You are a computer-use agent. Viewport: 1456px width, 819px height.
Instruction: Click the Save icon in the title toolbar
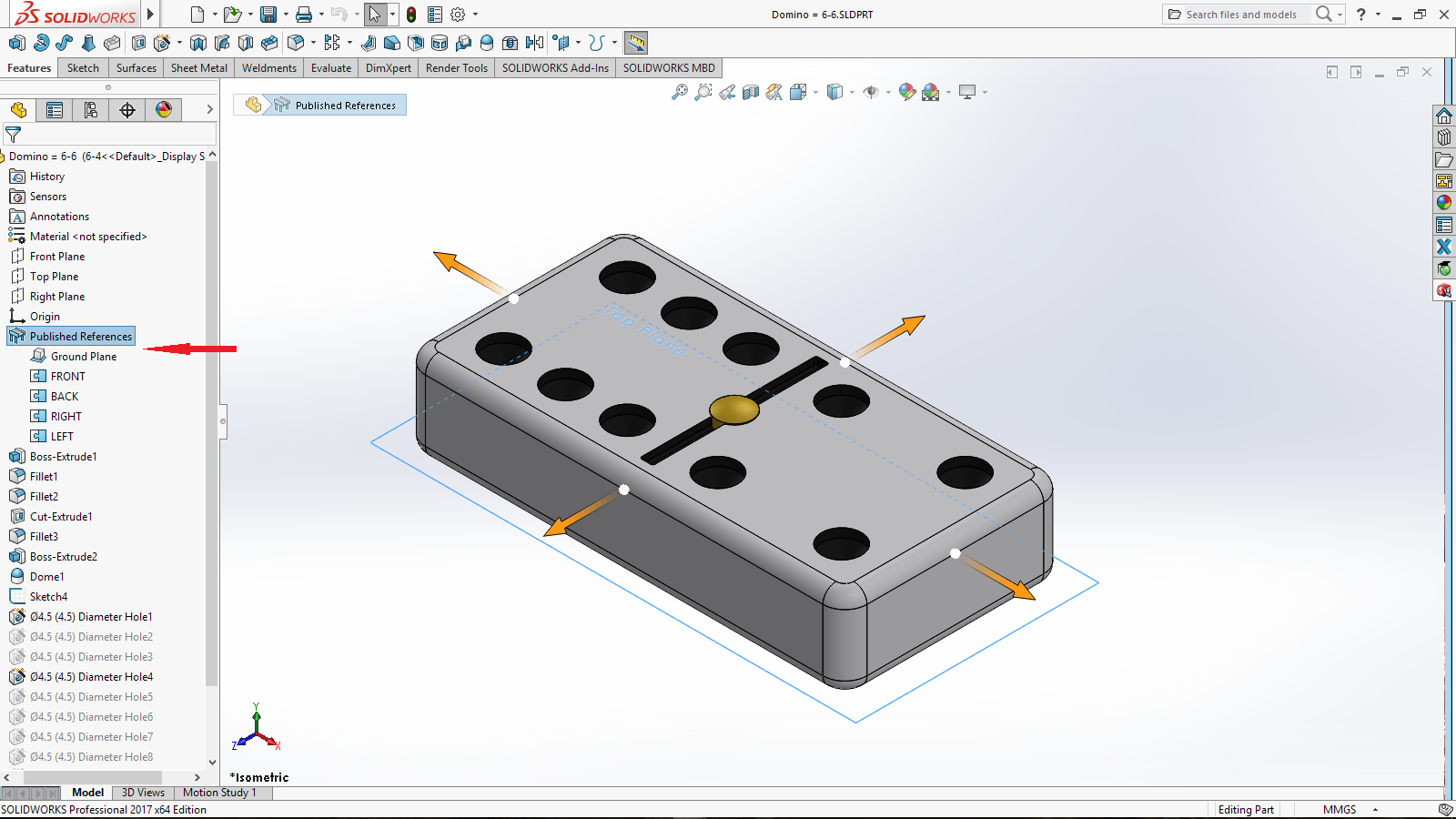coord(268,15)
